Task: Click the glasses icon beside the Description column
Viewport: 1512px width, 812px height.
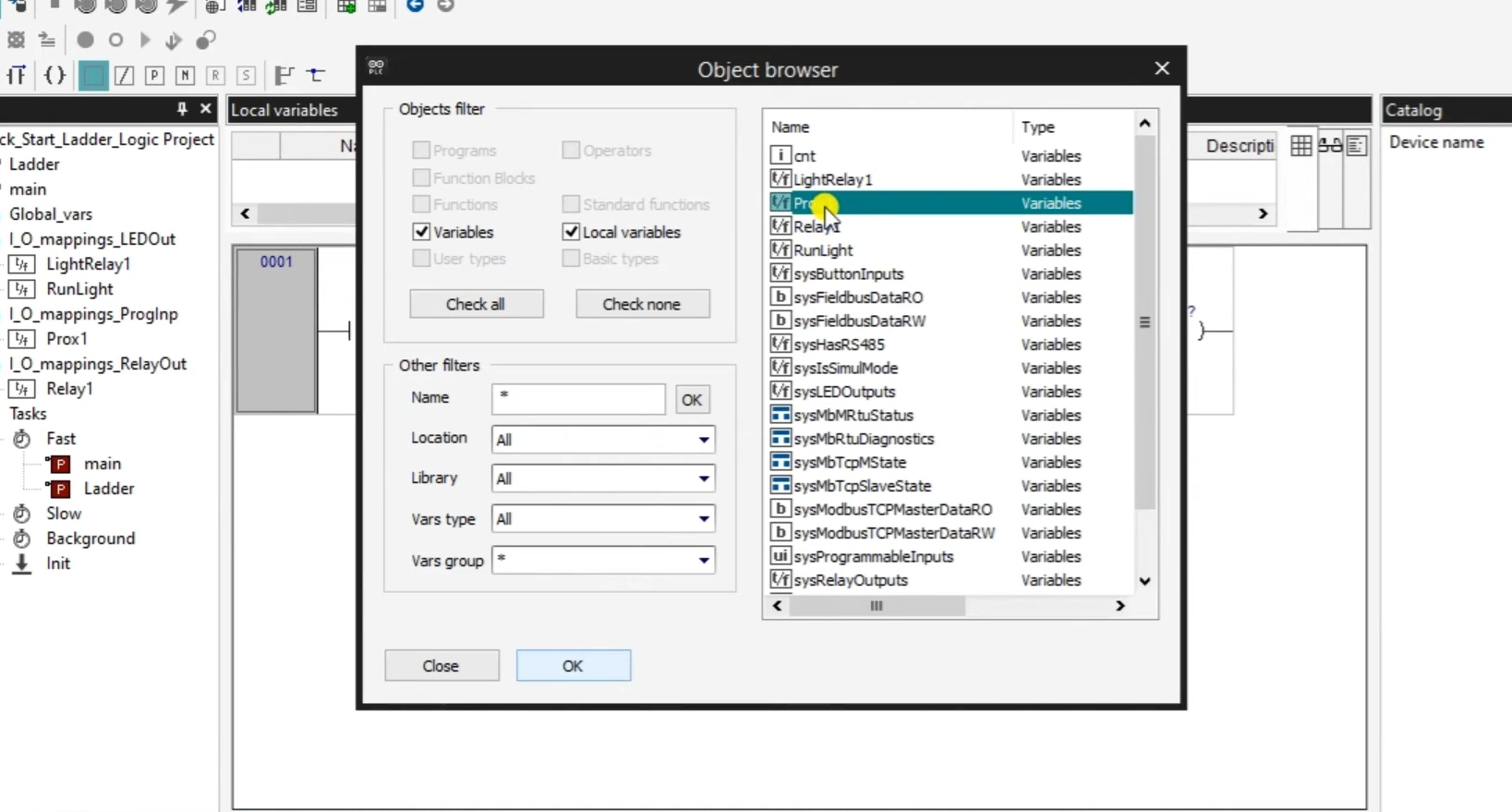Action: (x=1330, y=146)
